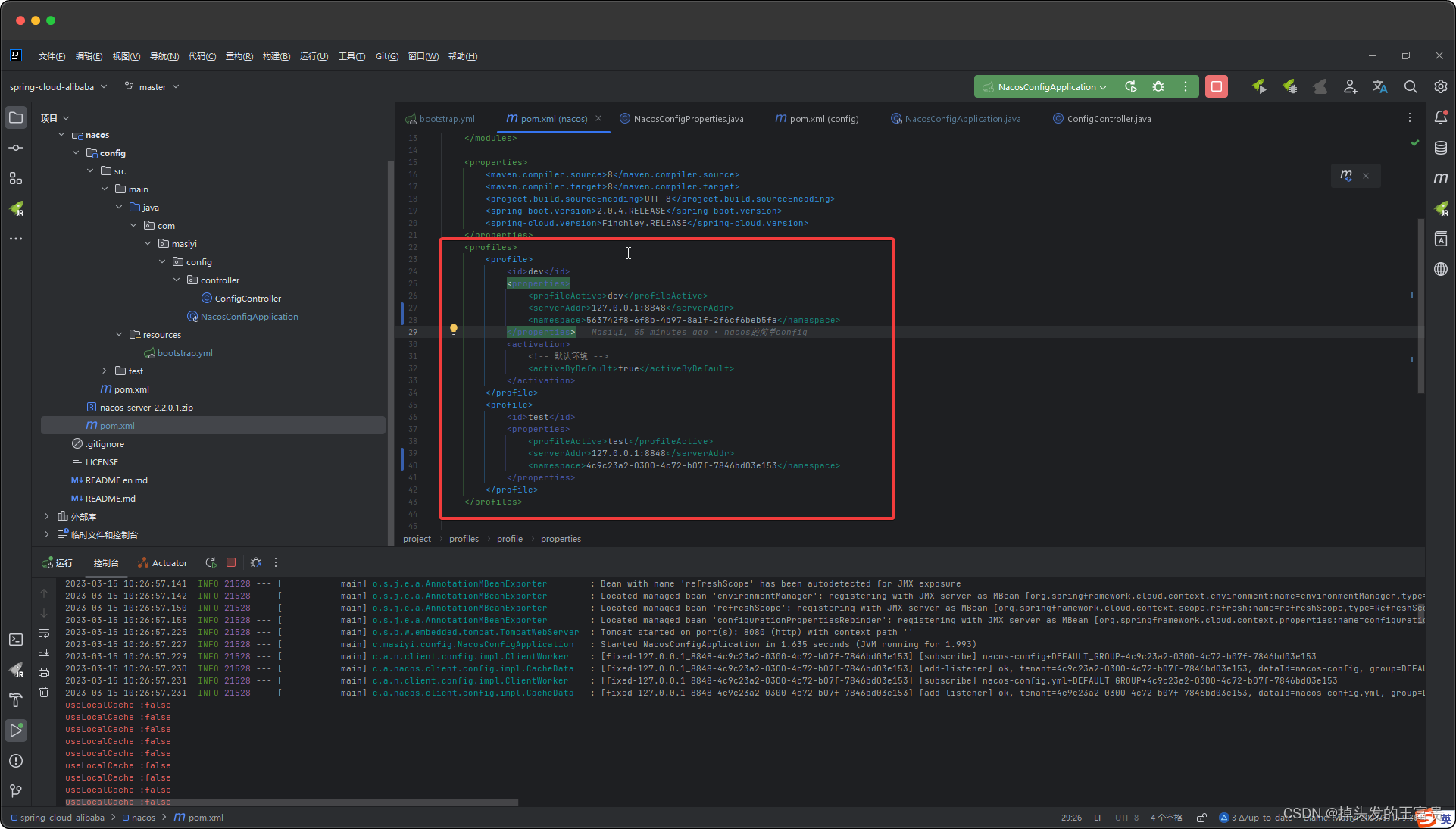Click the profiles breadcrumb segment
This screenshot has height=829, width=1456.
[x=464, y=539]
